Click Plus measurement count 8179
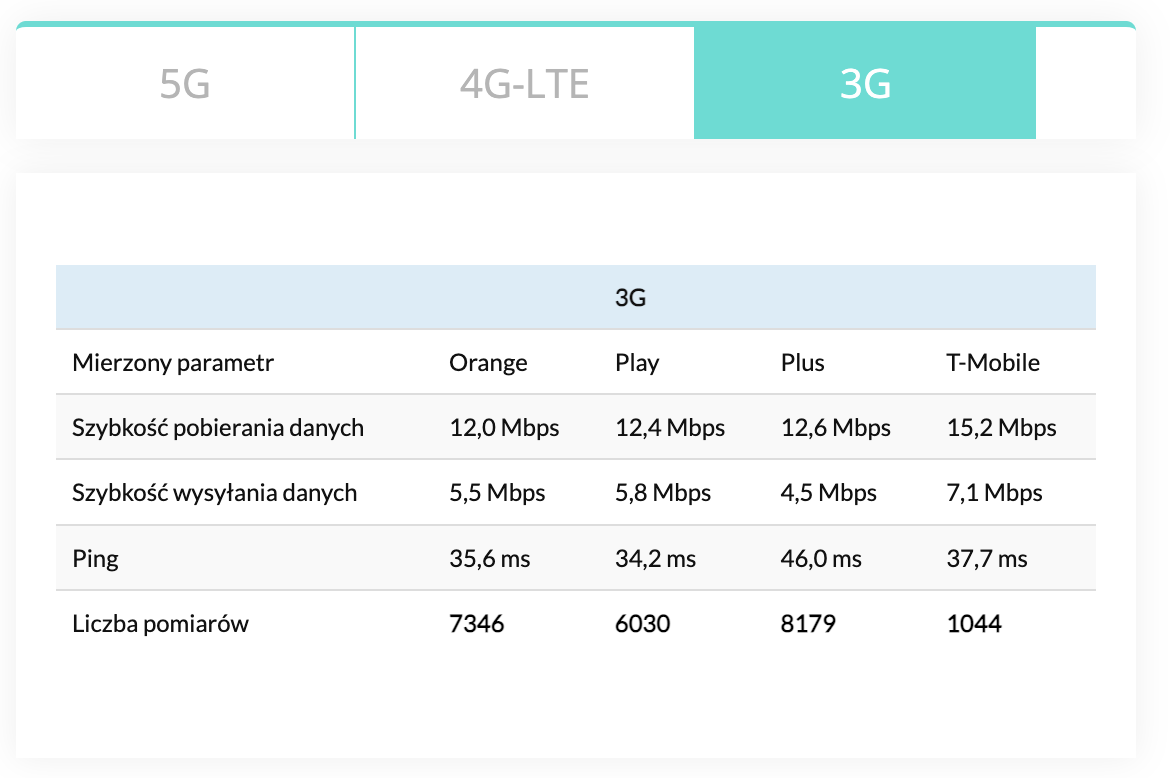 click(x=808, y=624)
